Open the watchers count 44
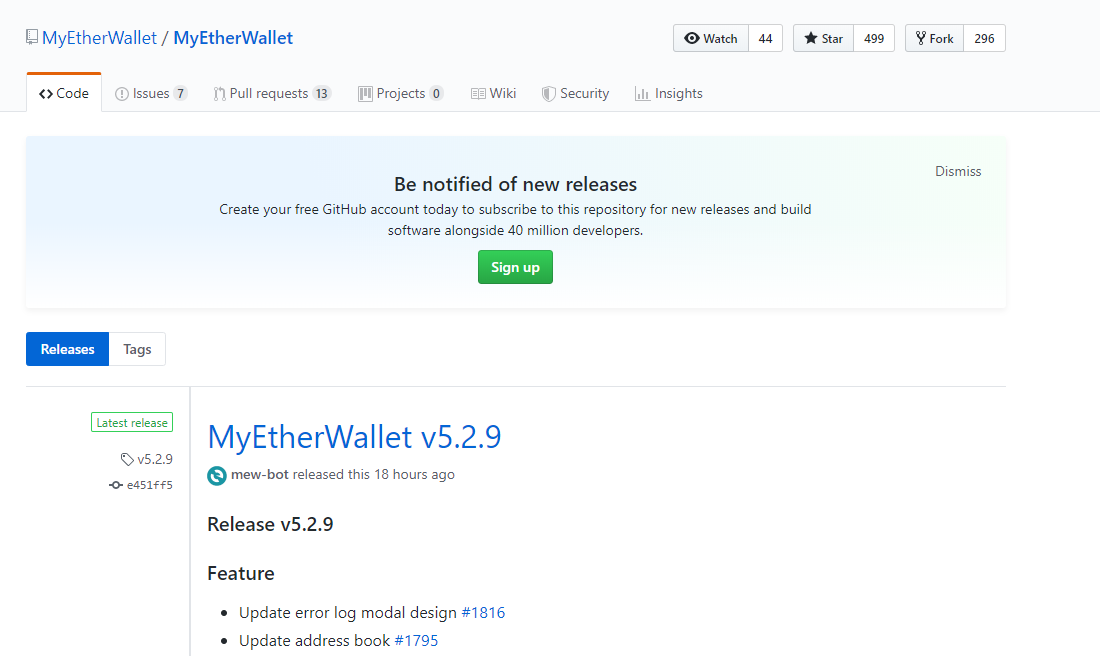The width and height of the screenshot is (1100, 656). (x=765, y=39)
